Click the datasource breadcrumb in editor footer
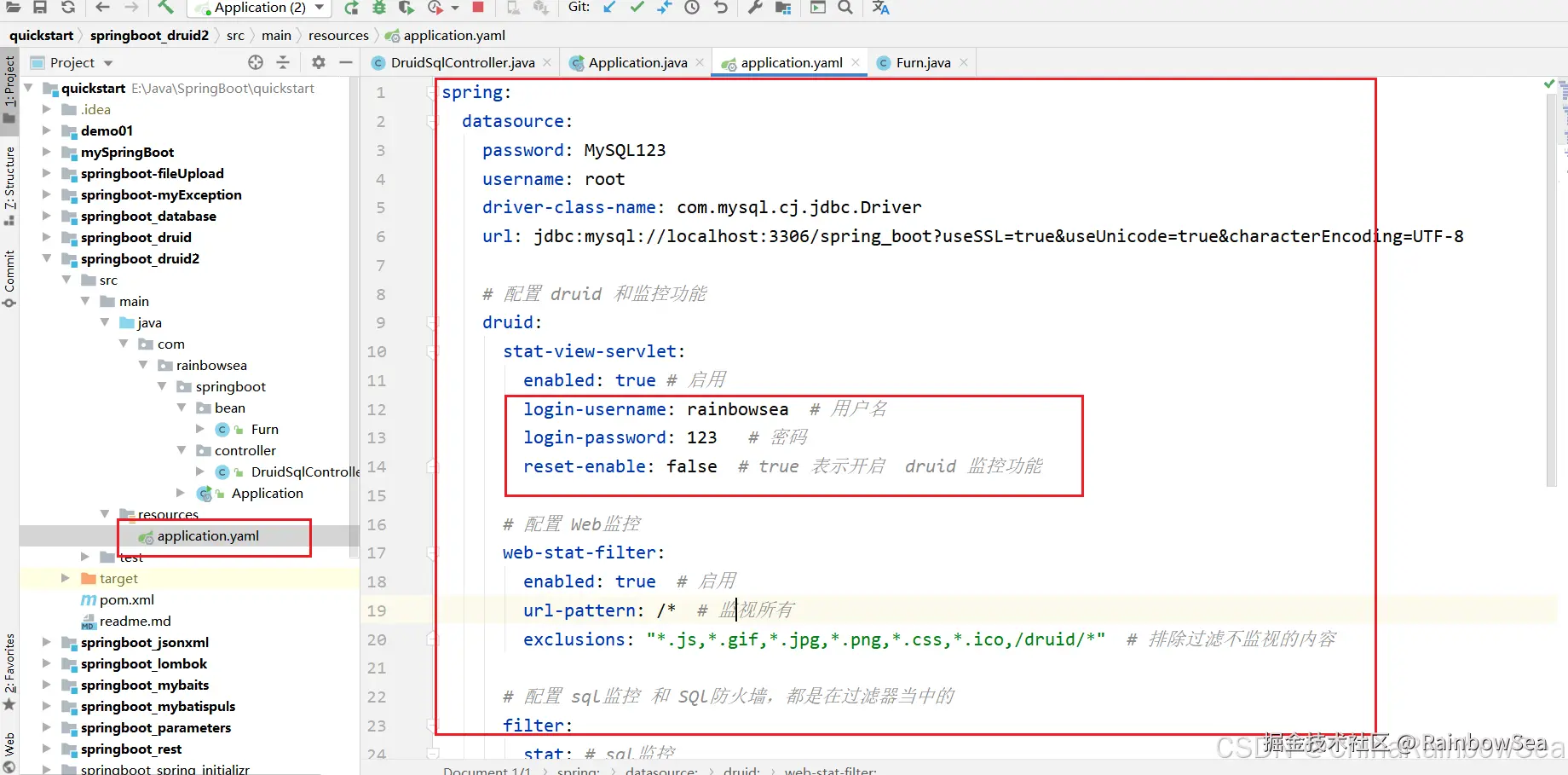Screen dimensions: 1568x775 tap(661, 770)
